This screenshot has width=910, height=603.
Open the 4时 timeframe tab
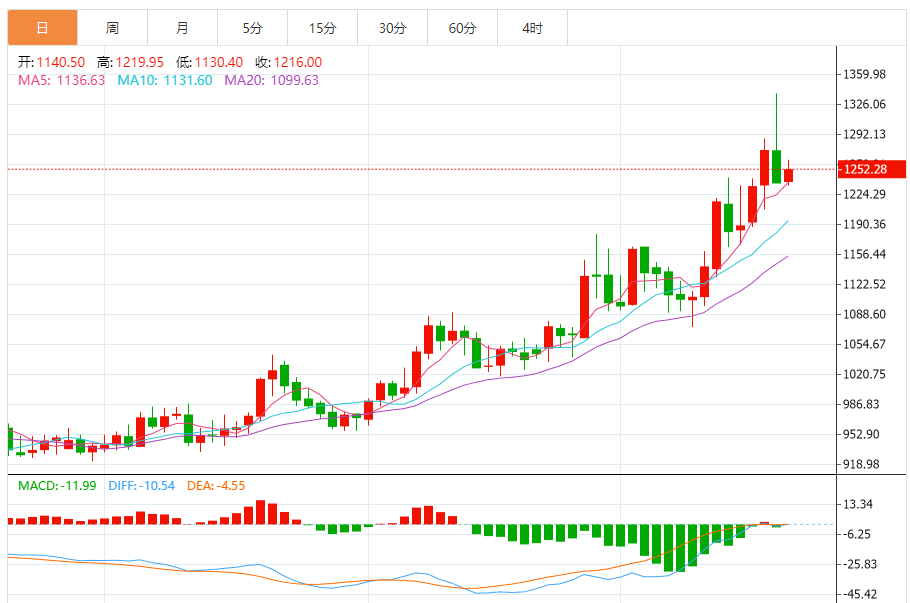tap(532, 27)
